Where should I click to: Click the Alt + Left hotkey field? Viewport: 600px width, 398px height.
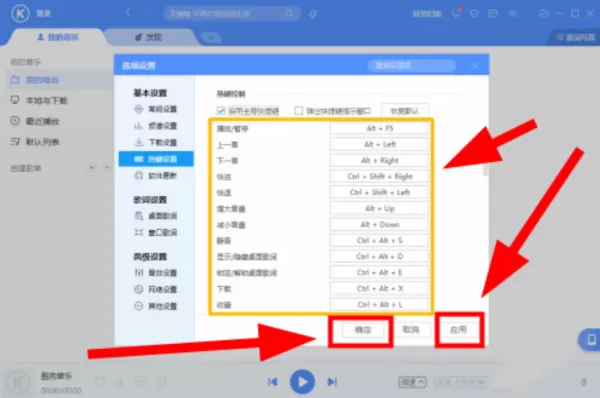coord(380,144)
